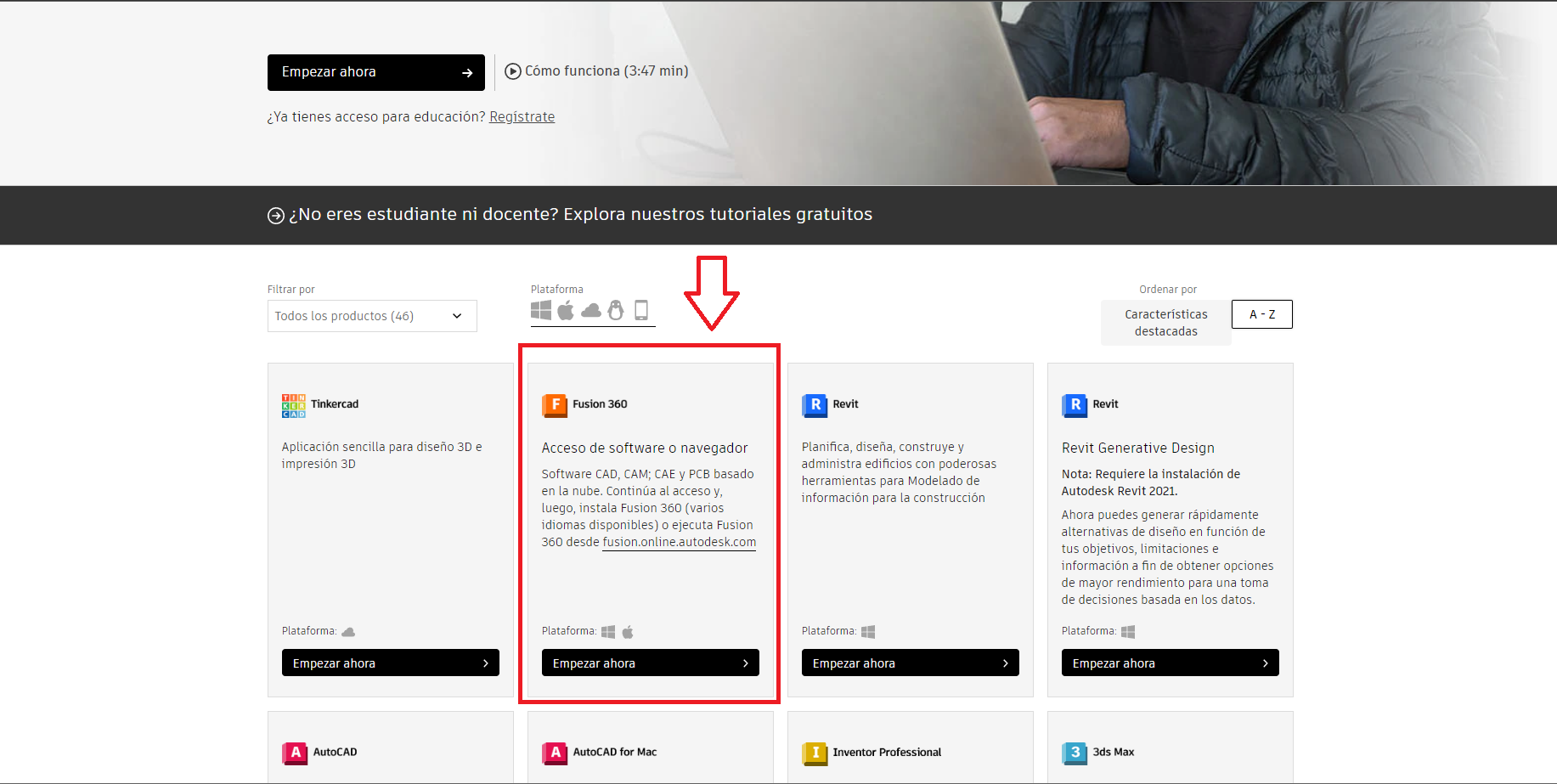1557x784 pixels.
Task: Sort products by 'Características destacadas'
Action: click(1166, 323)
